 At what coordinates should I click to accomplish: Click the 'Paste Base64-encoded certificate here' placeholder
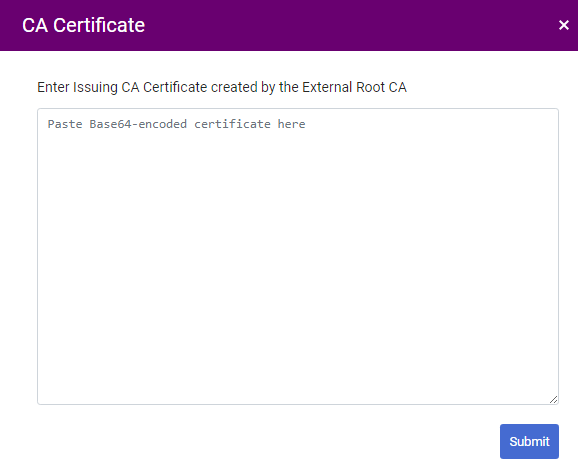176,124
